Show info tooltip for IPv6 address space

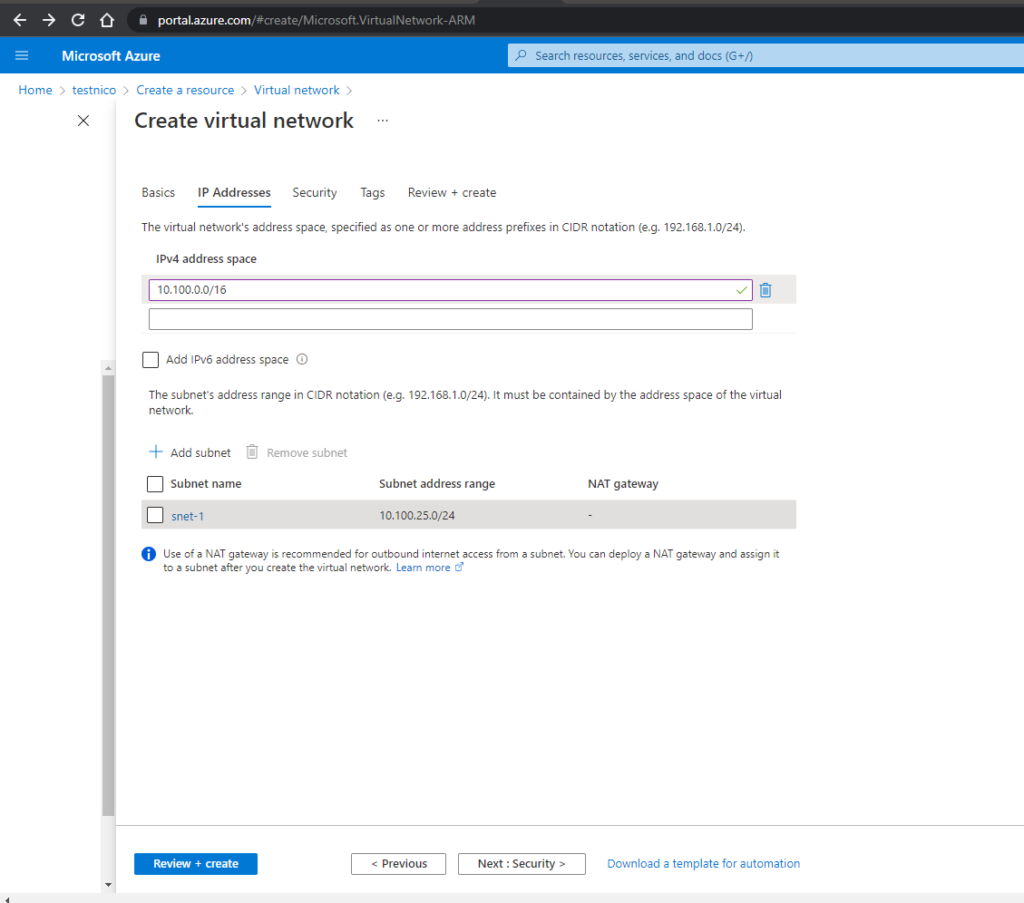coord(302,359)
